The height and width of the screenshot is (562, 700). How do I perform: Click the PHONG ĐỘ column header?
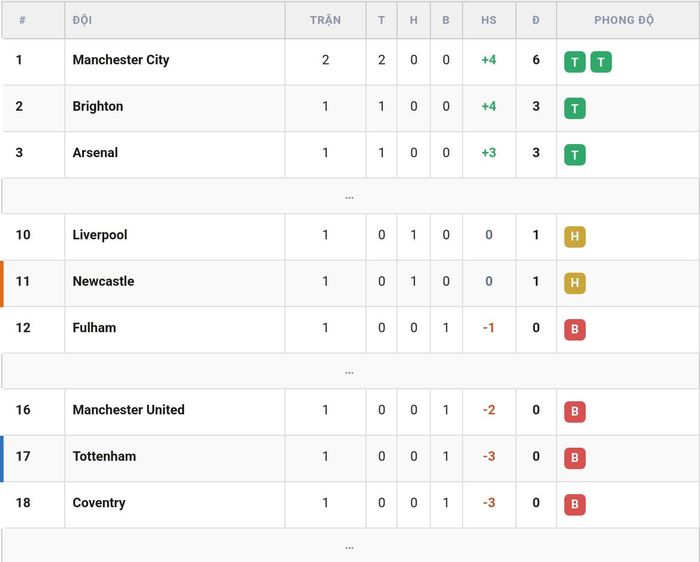[624, 20]
